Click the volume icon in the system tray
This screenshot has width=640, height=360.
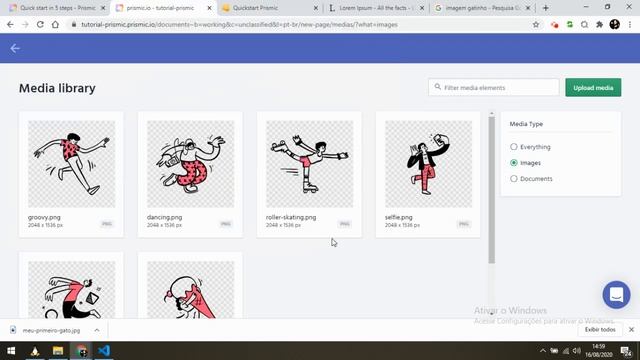[x=576, y=351]
